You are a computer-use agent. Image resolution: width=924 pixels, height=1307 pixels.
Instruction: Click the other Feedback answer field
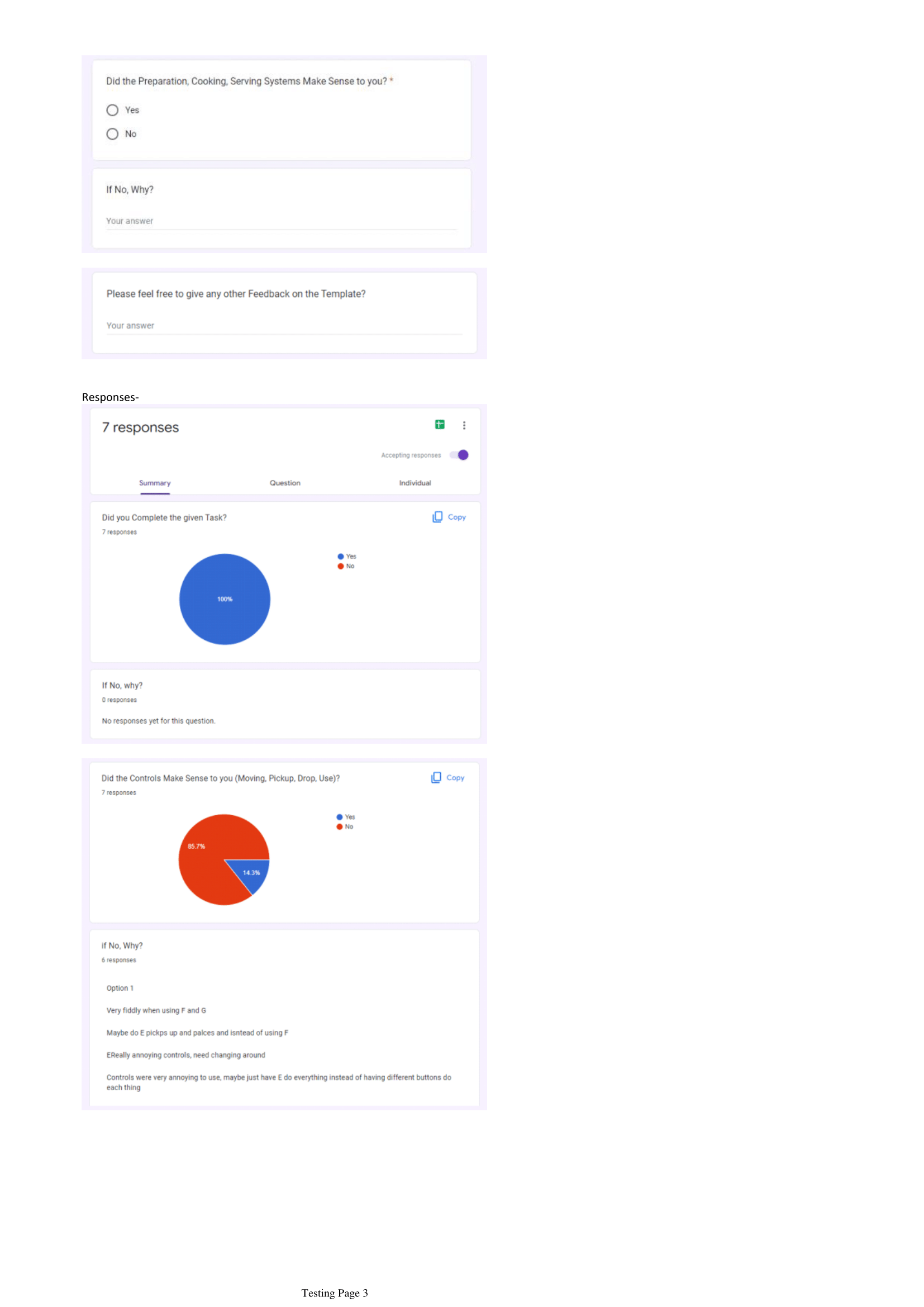[283, 326]
